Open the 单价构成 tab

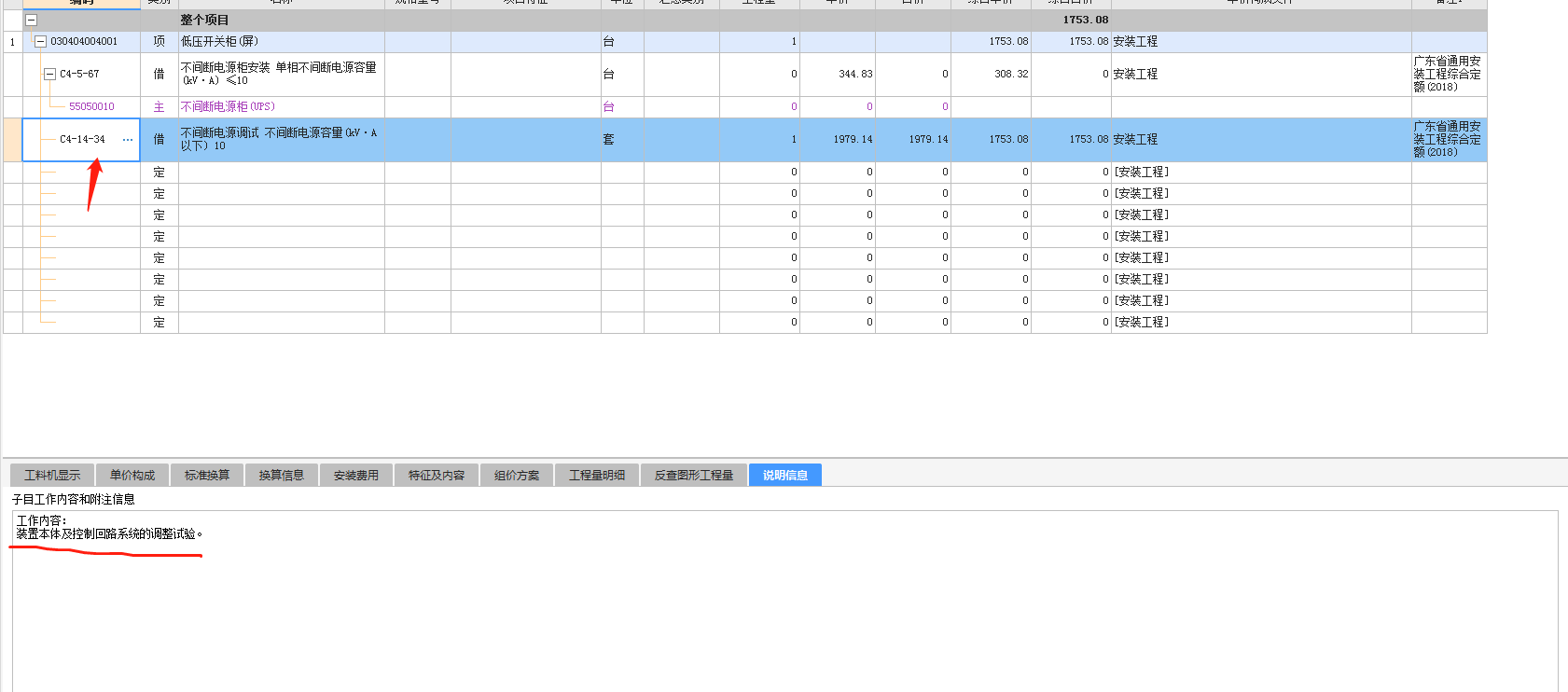(132, 475)
